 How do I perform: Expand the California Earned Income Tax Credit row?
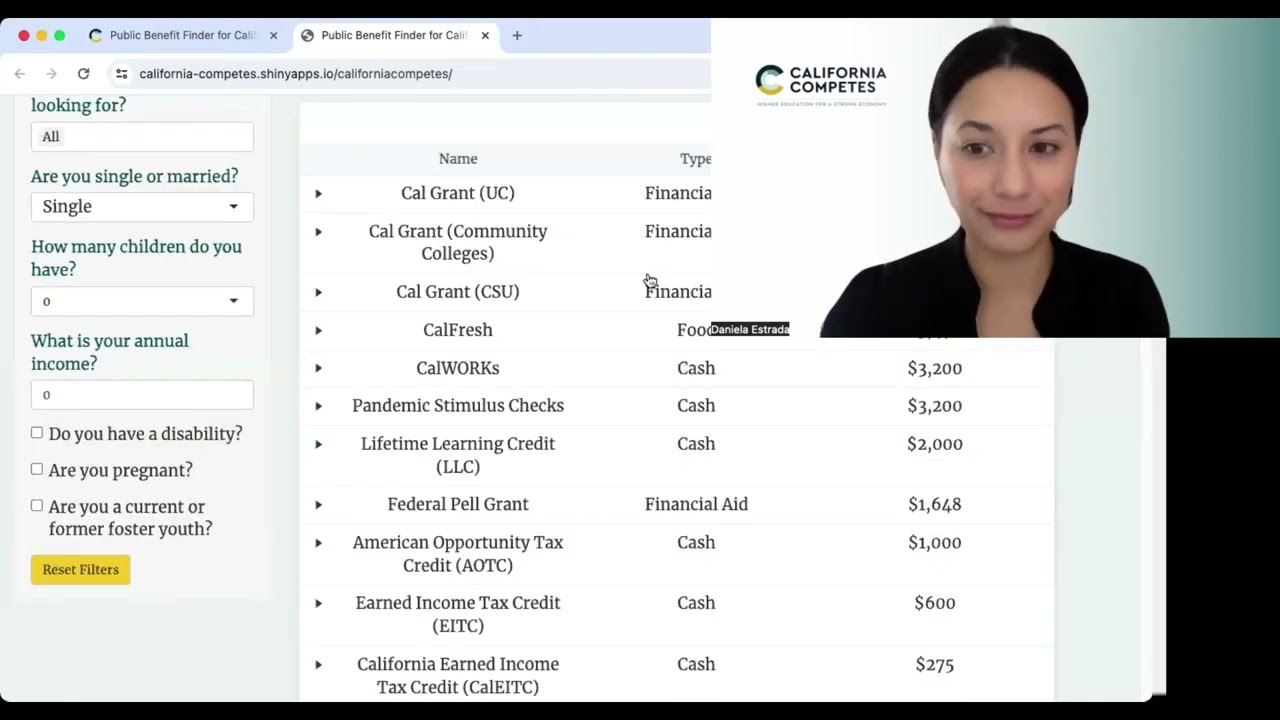pos(318,664)
